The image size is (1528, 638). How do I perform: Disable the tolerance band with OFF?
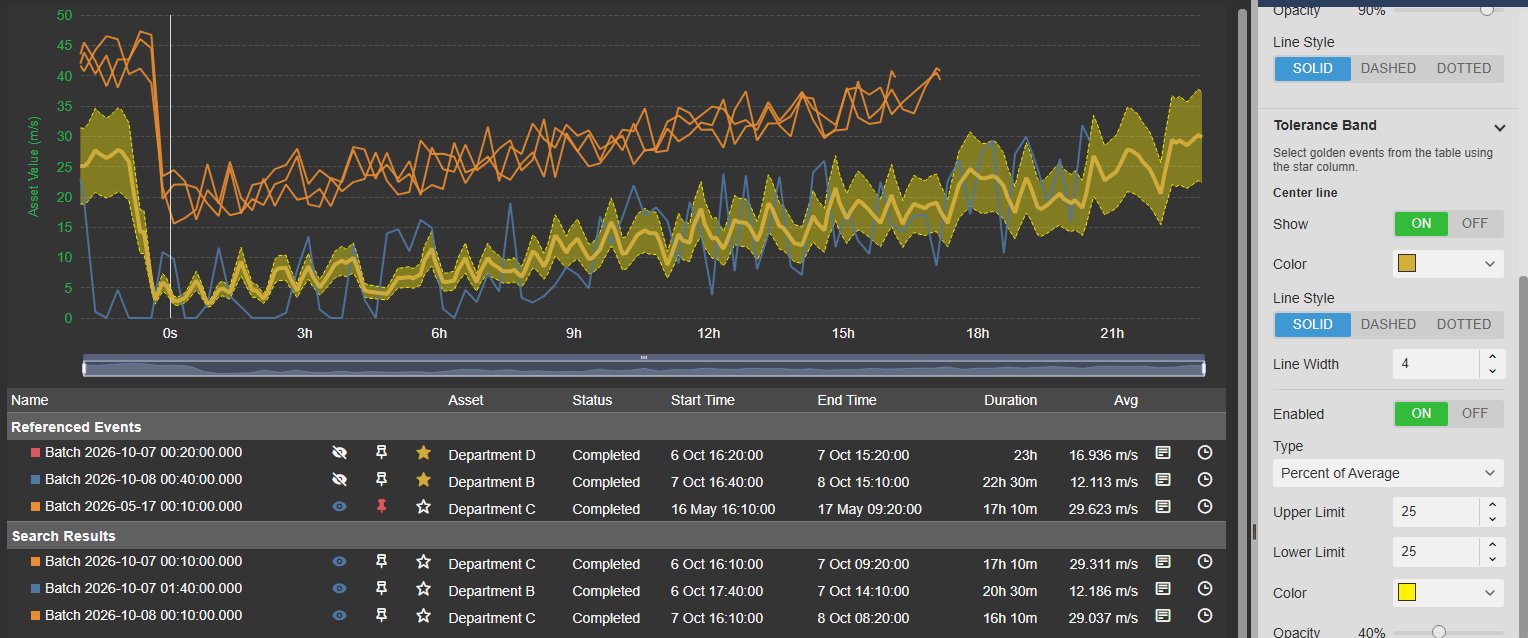pos(1475,414)
